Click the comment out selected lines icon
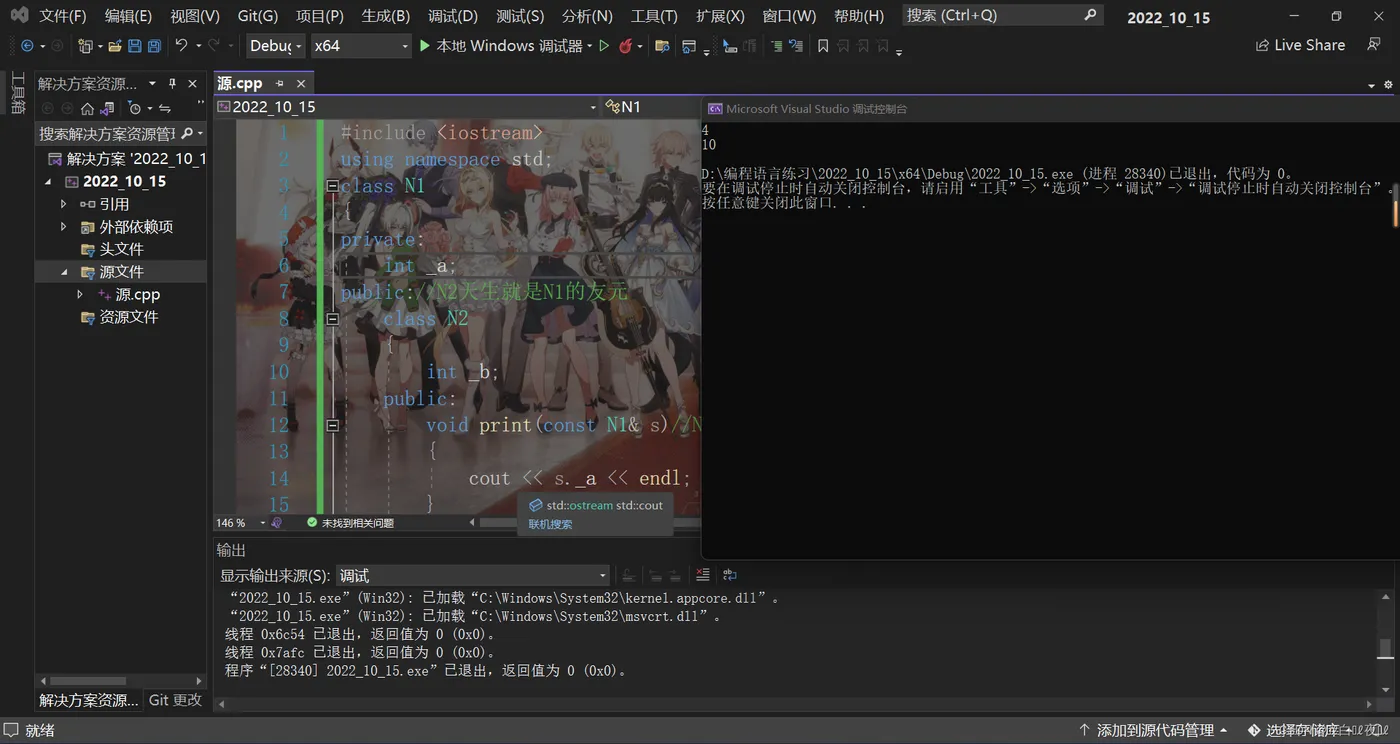Image resolution: width=1400 pixels, height=744 pixels. point(776,46)
